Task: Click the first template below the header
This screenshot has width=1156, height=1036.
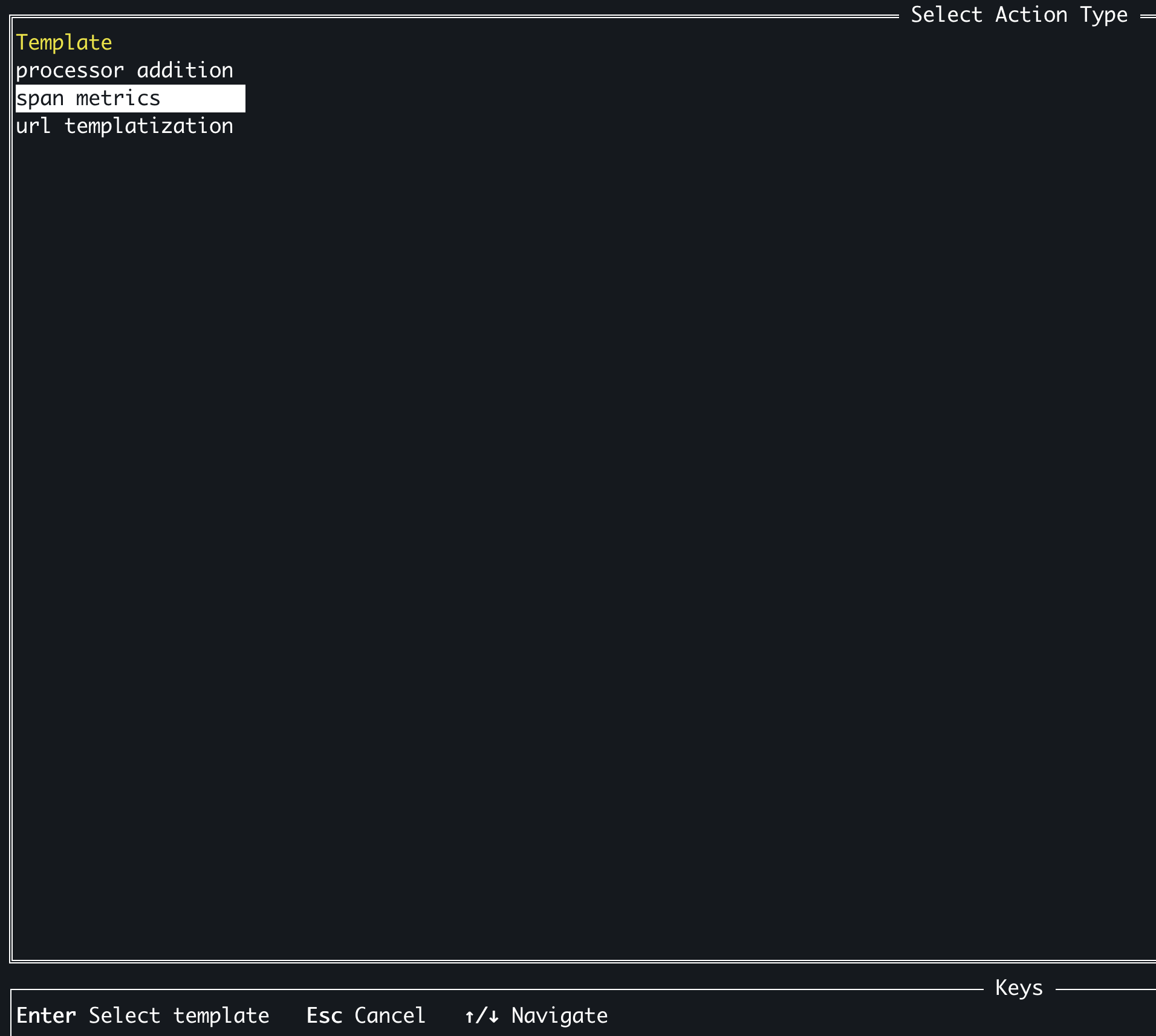Action: tap(125, 70)
